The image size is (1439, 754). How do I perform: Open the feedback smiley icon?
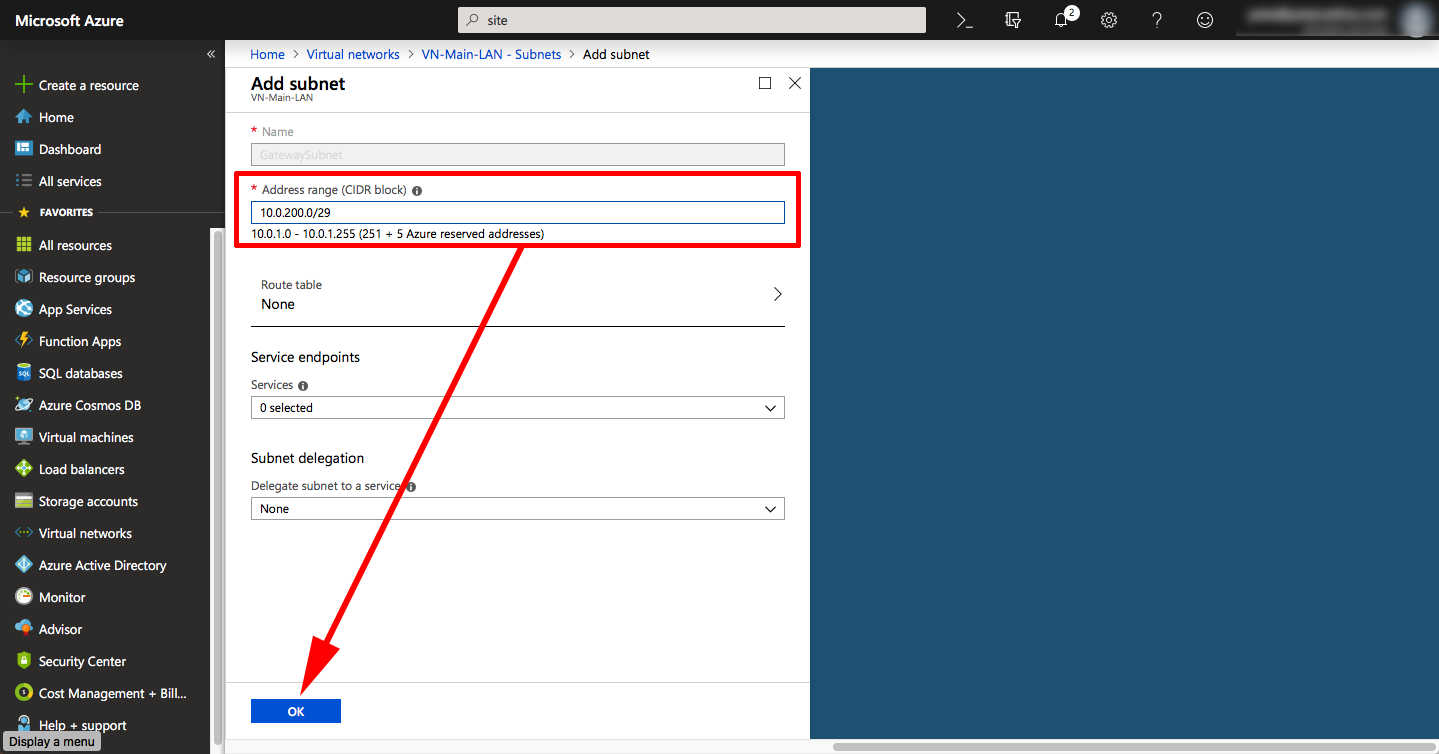(1205, 20)
